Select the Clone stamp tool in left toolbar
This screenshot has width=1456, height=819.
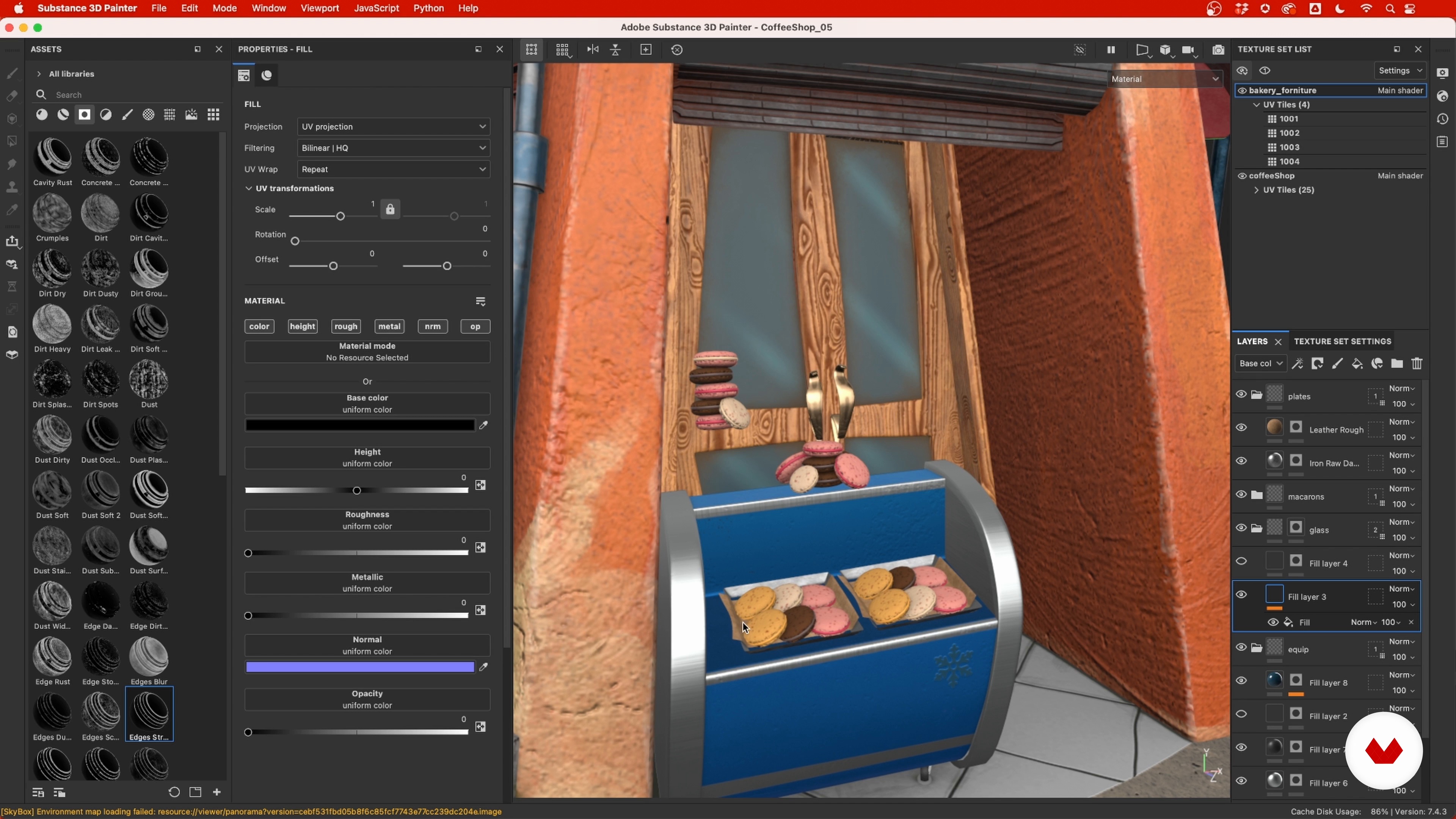click(x=12, y=187)
